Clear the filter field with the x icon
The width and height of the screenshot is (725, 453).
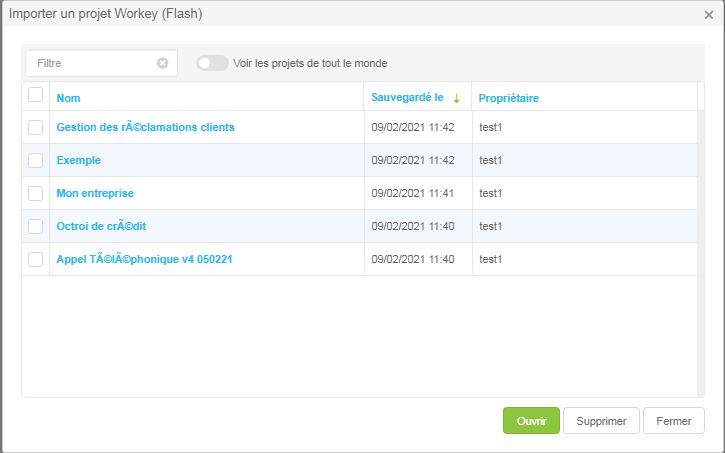coord(162,63)
